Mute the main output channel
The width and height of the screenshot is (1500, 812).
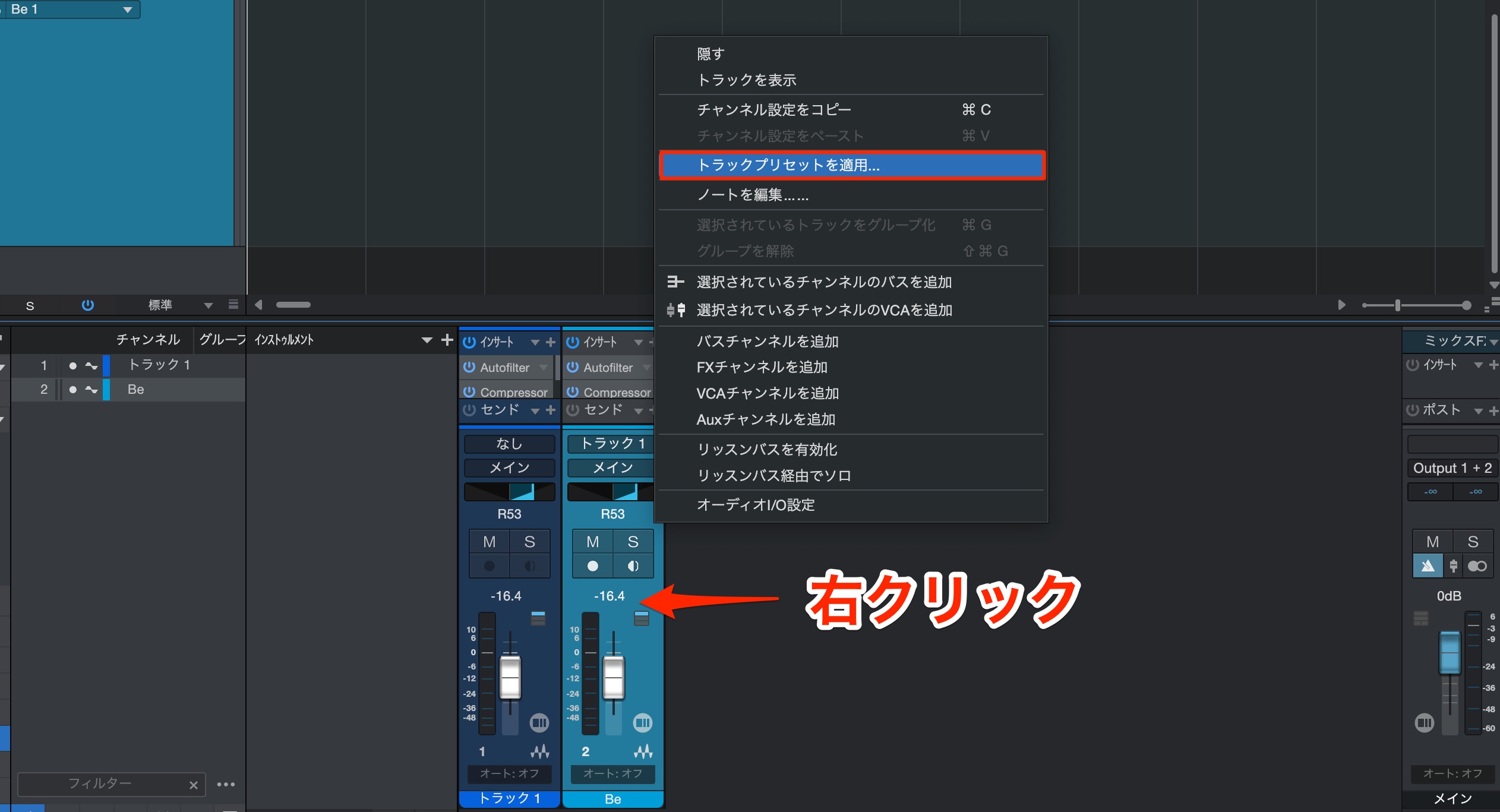pyautogui.click(x=1433, y=542)
